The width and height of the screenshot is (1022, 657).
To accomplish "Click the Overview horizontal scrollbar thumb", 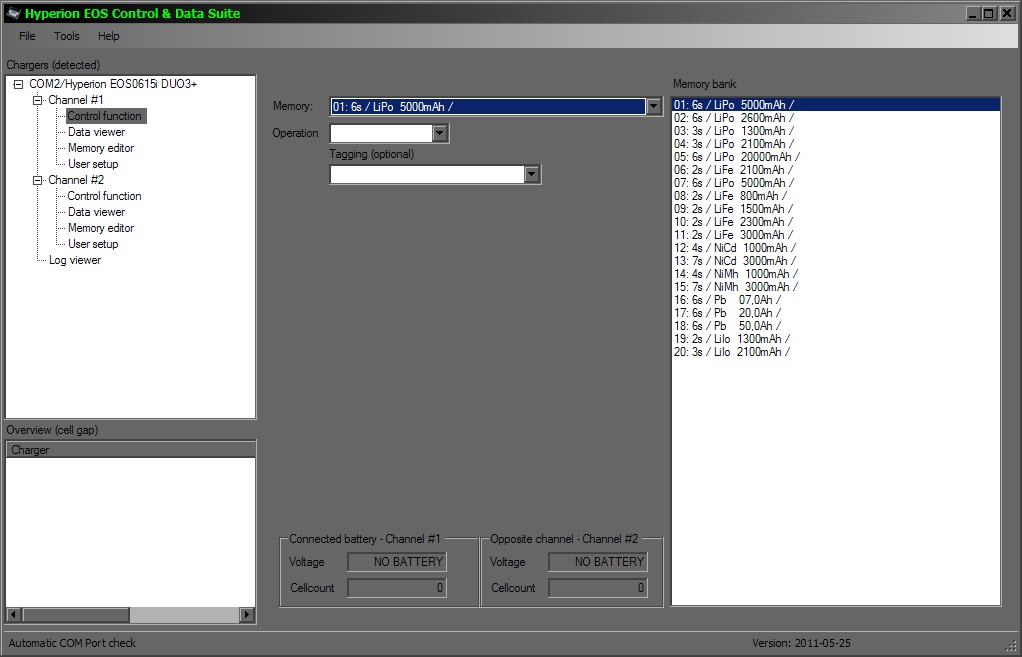I will [75, 614].
